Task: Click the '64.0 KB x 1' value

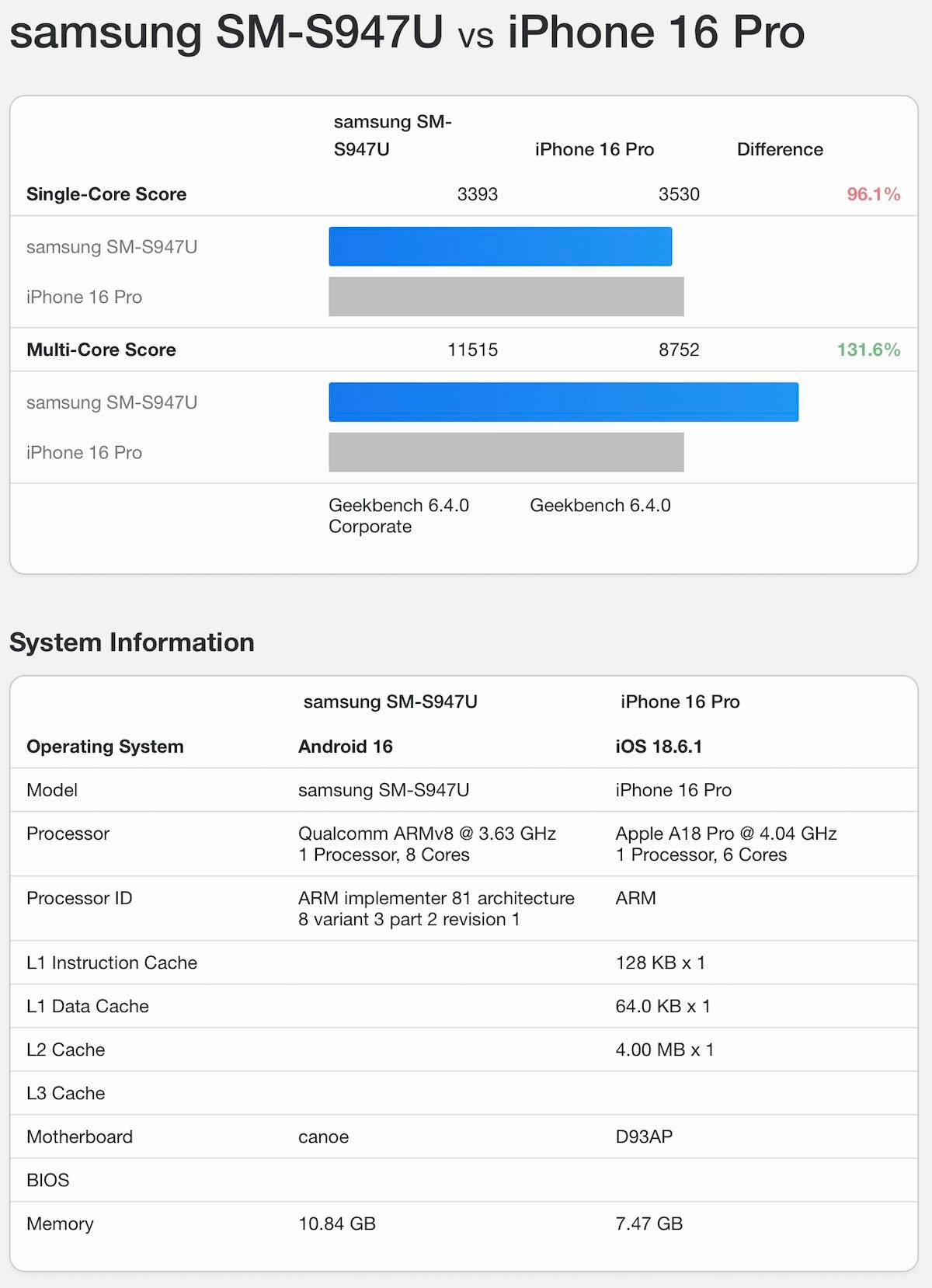Action: pos(663,1006)
